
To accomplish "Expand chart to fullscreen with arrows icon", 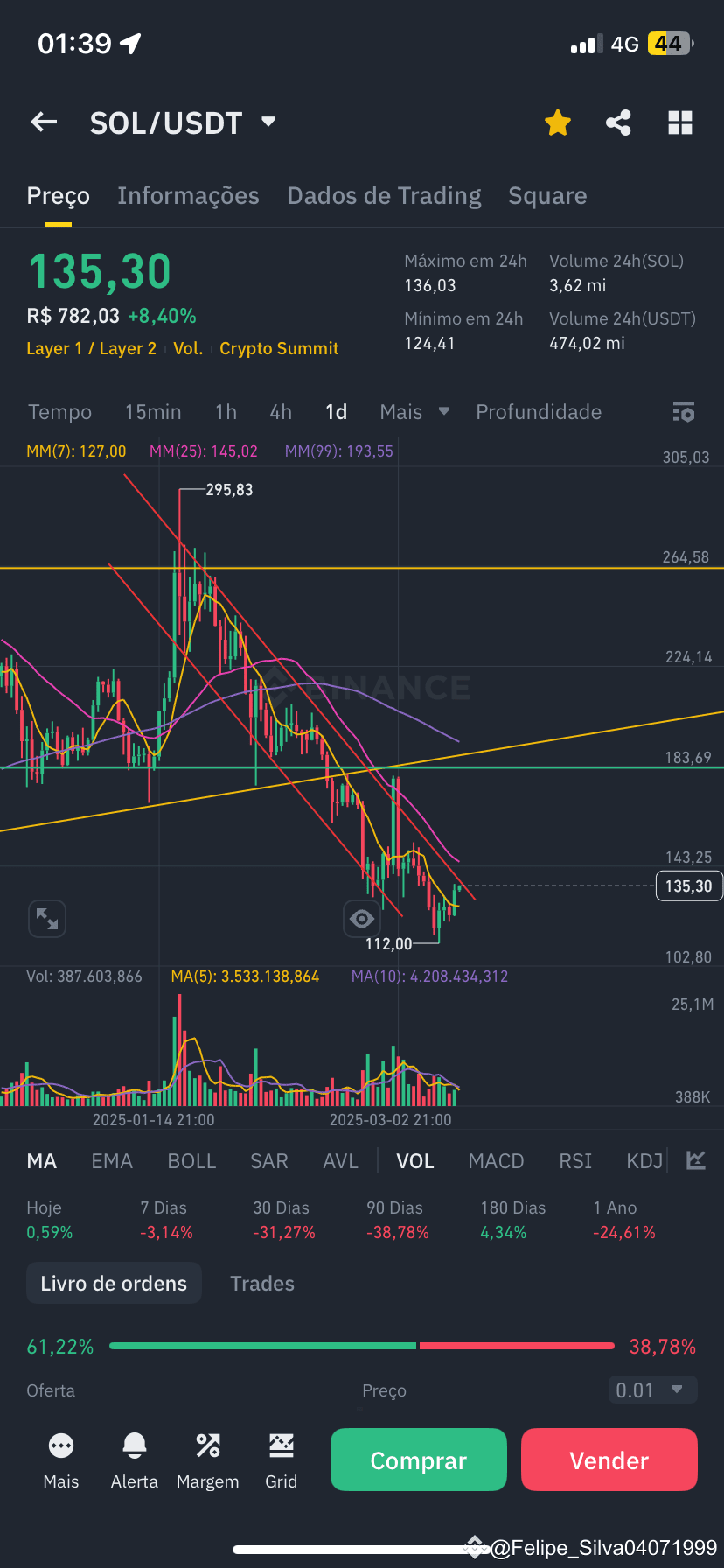I will click(47, 918).
